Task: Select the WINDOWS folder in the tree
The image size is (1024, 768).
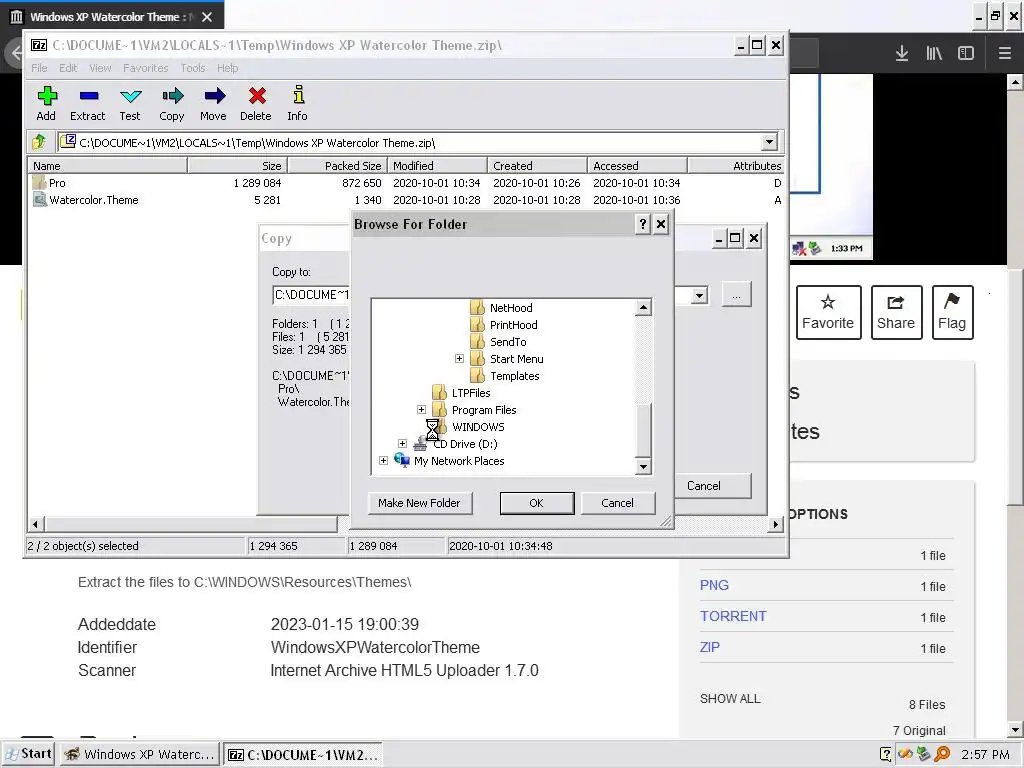Action: (478, 426)
